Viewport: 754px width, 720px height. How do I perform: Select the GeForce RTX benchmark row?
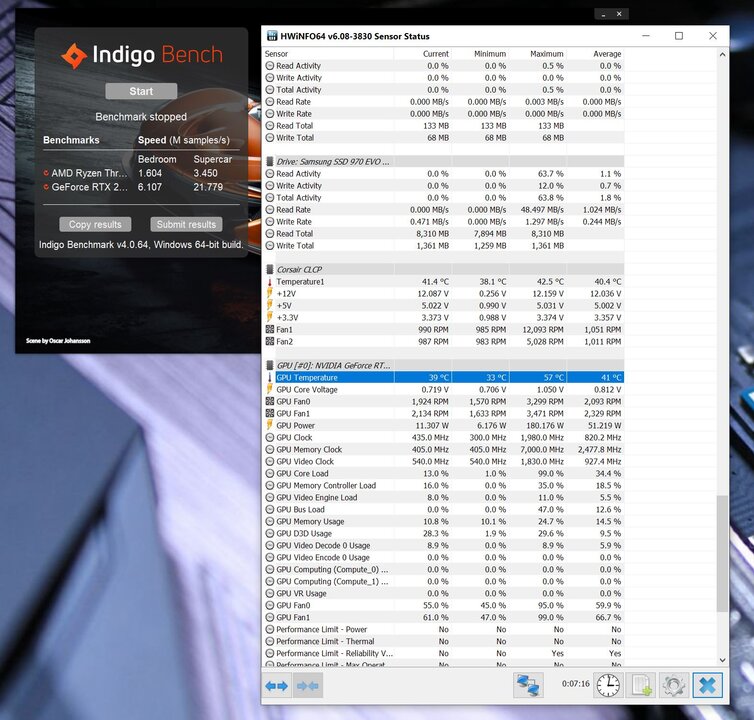click(139, 187)
